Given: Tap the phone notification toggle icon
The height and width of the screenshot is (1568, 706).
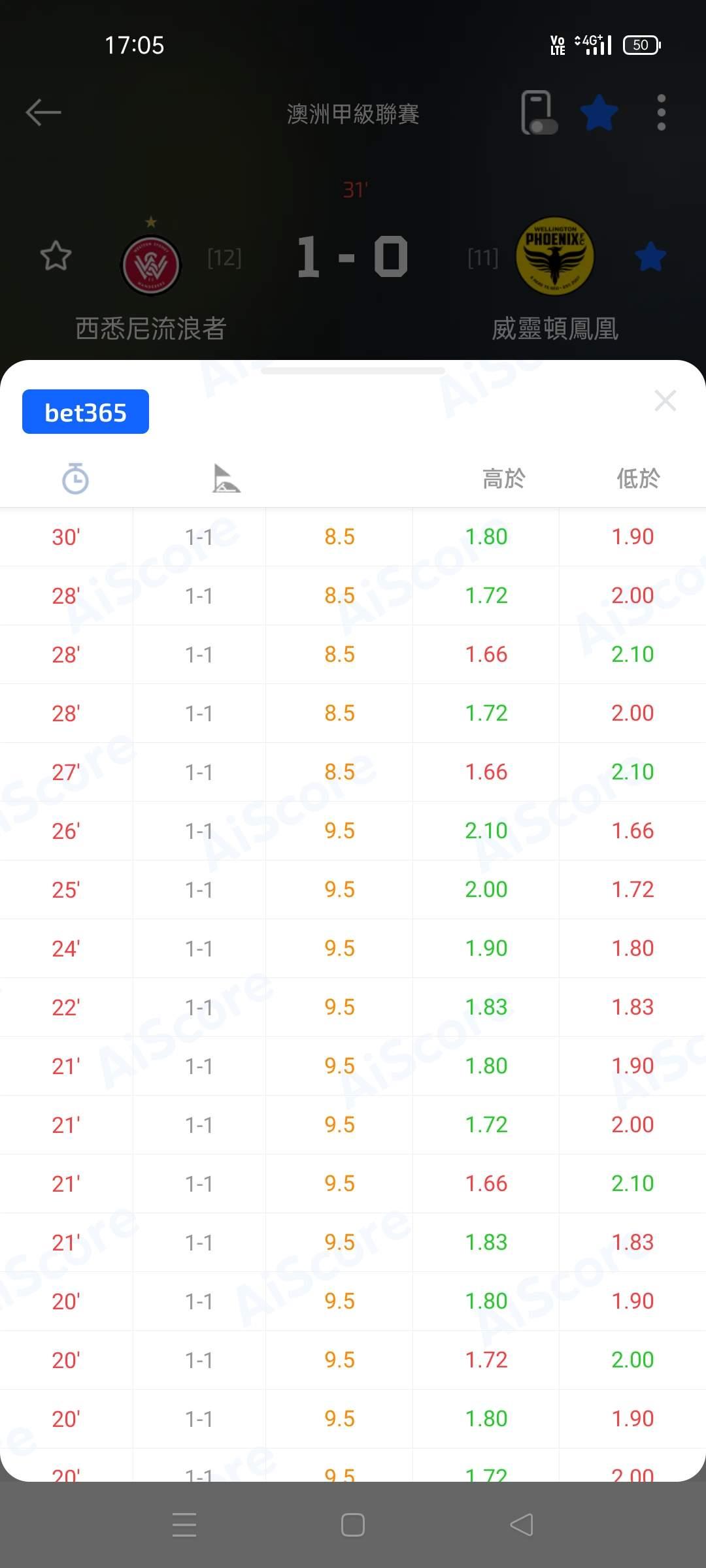Looking at the screenshot, I should coord(539,113).
